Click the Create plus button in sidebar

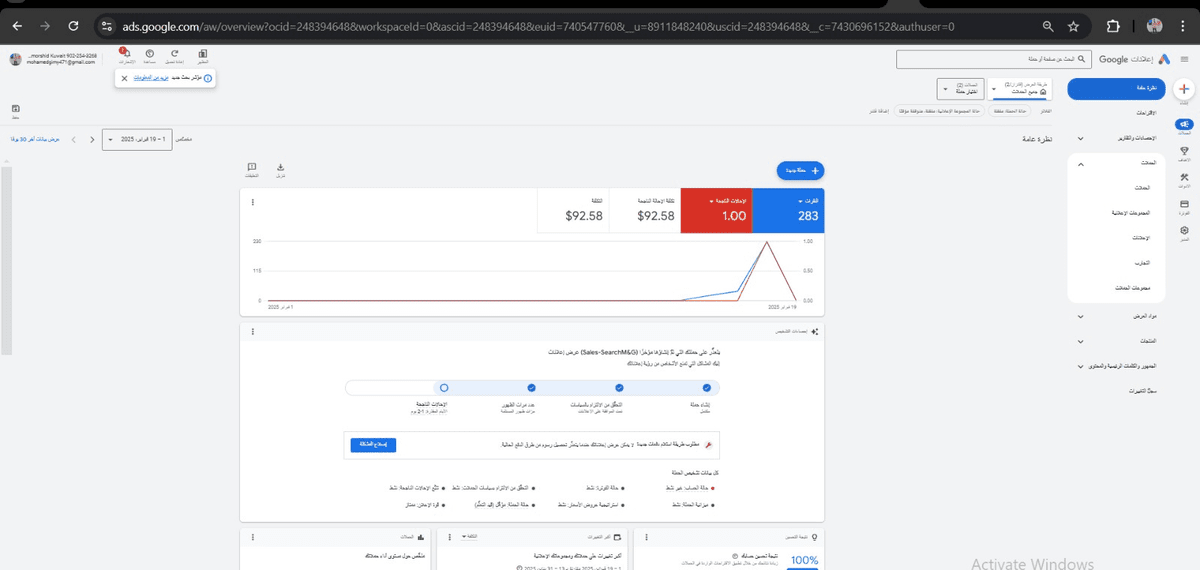[x=1184, y=88]
